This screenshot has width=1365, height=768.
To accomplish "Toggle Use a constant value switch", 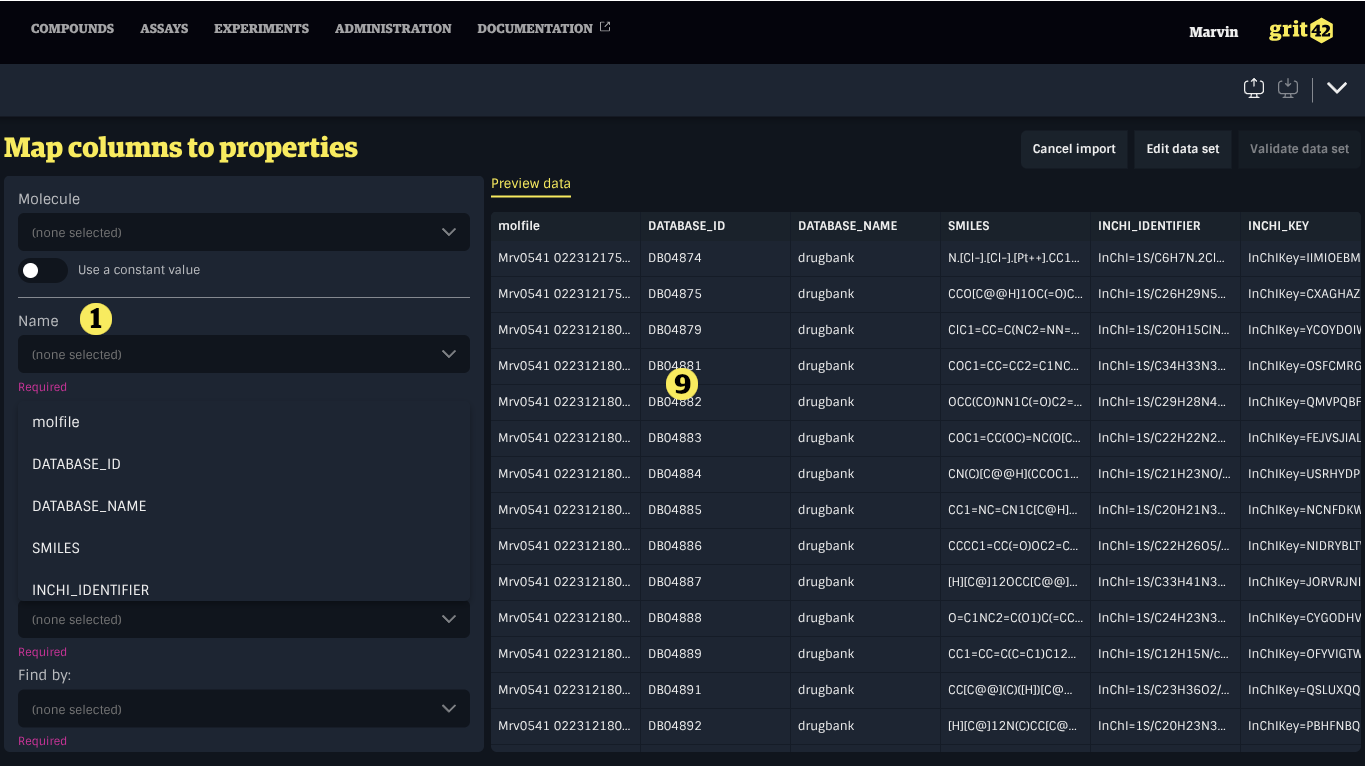I will tap(43, 270).
